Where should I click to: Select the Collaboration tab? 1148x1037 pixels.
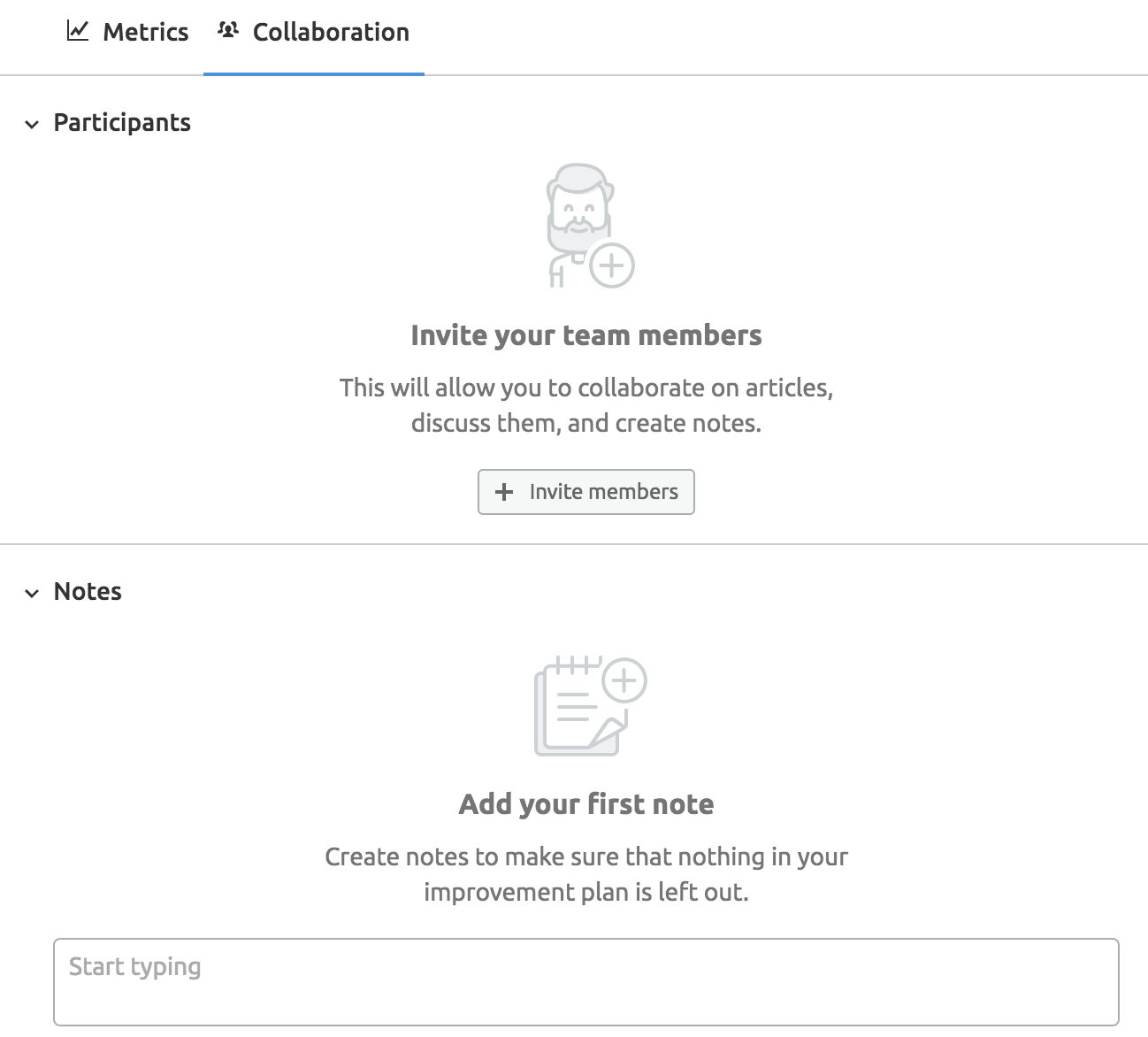[x=314, y=33]
